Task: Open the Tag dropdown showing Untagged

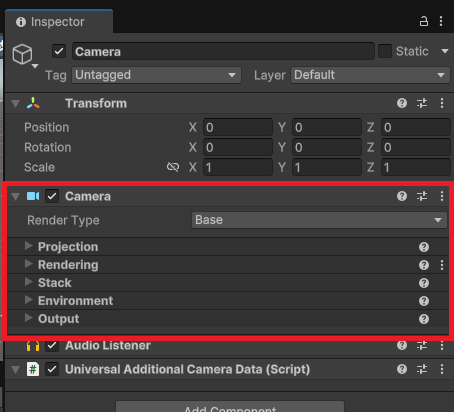Action: 156,75
